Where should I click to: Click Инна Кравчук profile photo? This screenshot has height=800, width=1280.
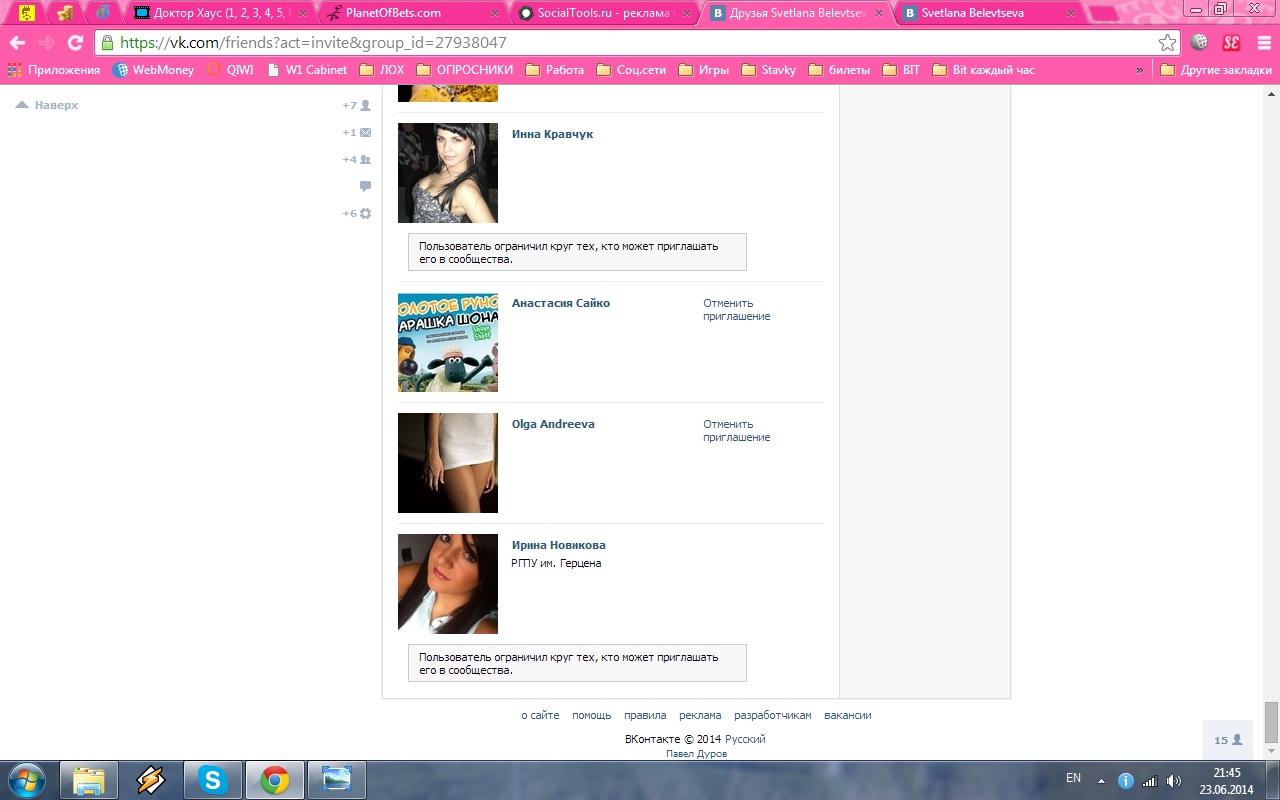pos(448,173)
